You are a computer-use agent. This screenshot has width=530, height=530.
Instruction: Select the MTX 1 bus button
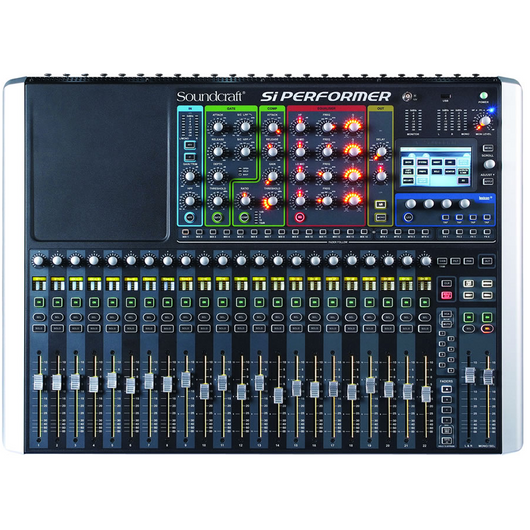(384, 232)
